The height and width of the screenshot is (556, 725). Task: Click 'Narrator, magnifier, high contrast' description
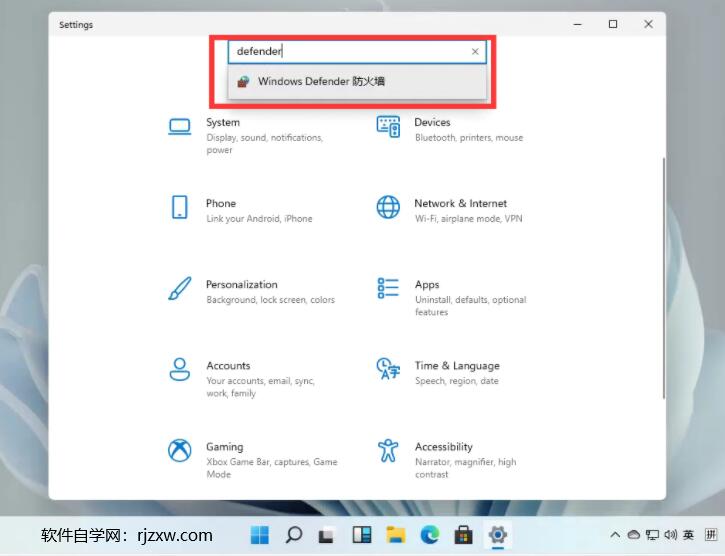[466, 468]
